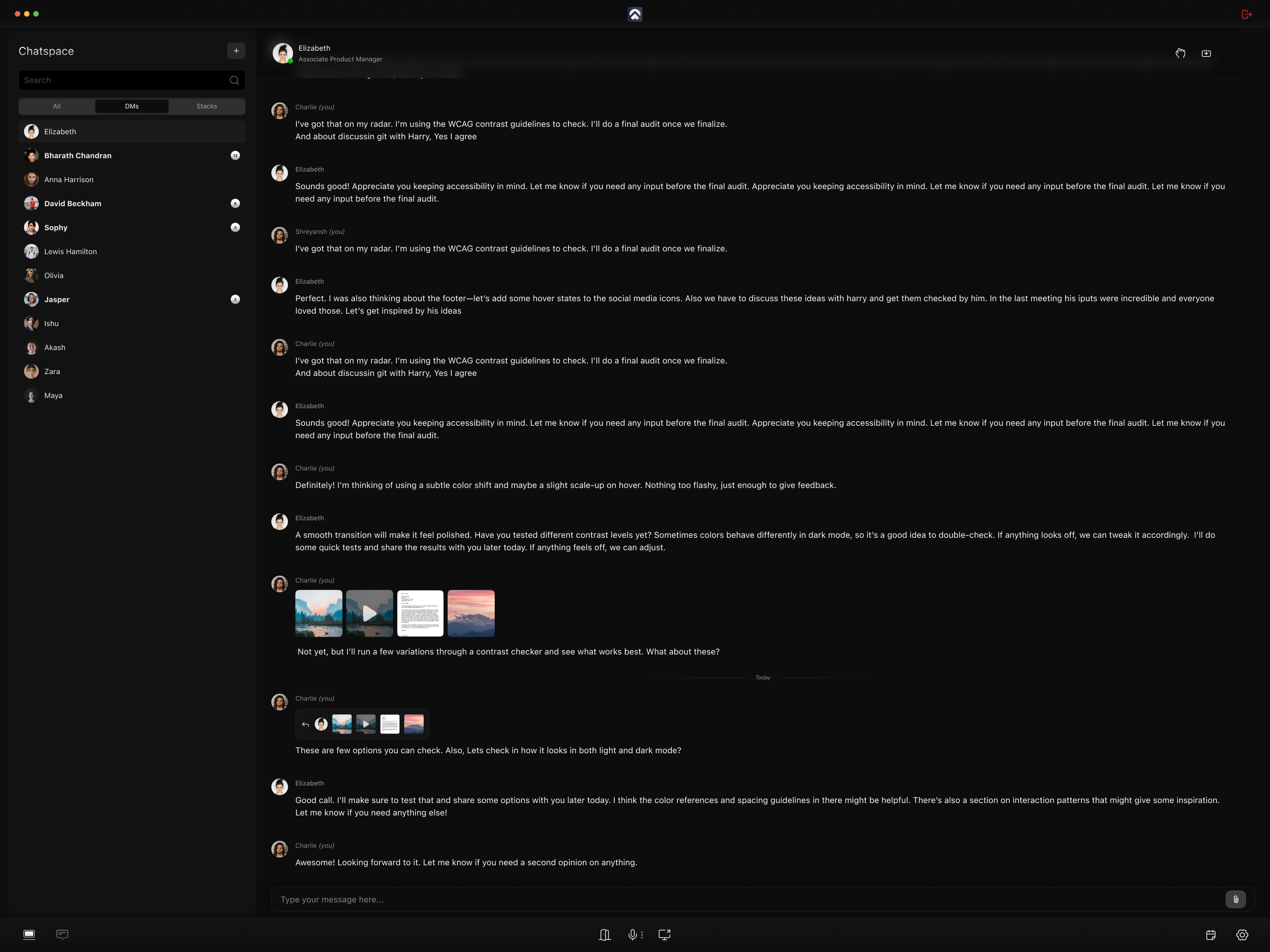This screenshot has width=1270, height=952.
Task: Open Olivia's chat
Action: tap(132, 275)
